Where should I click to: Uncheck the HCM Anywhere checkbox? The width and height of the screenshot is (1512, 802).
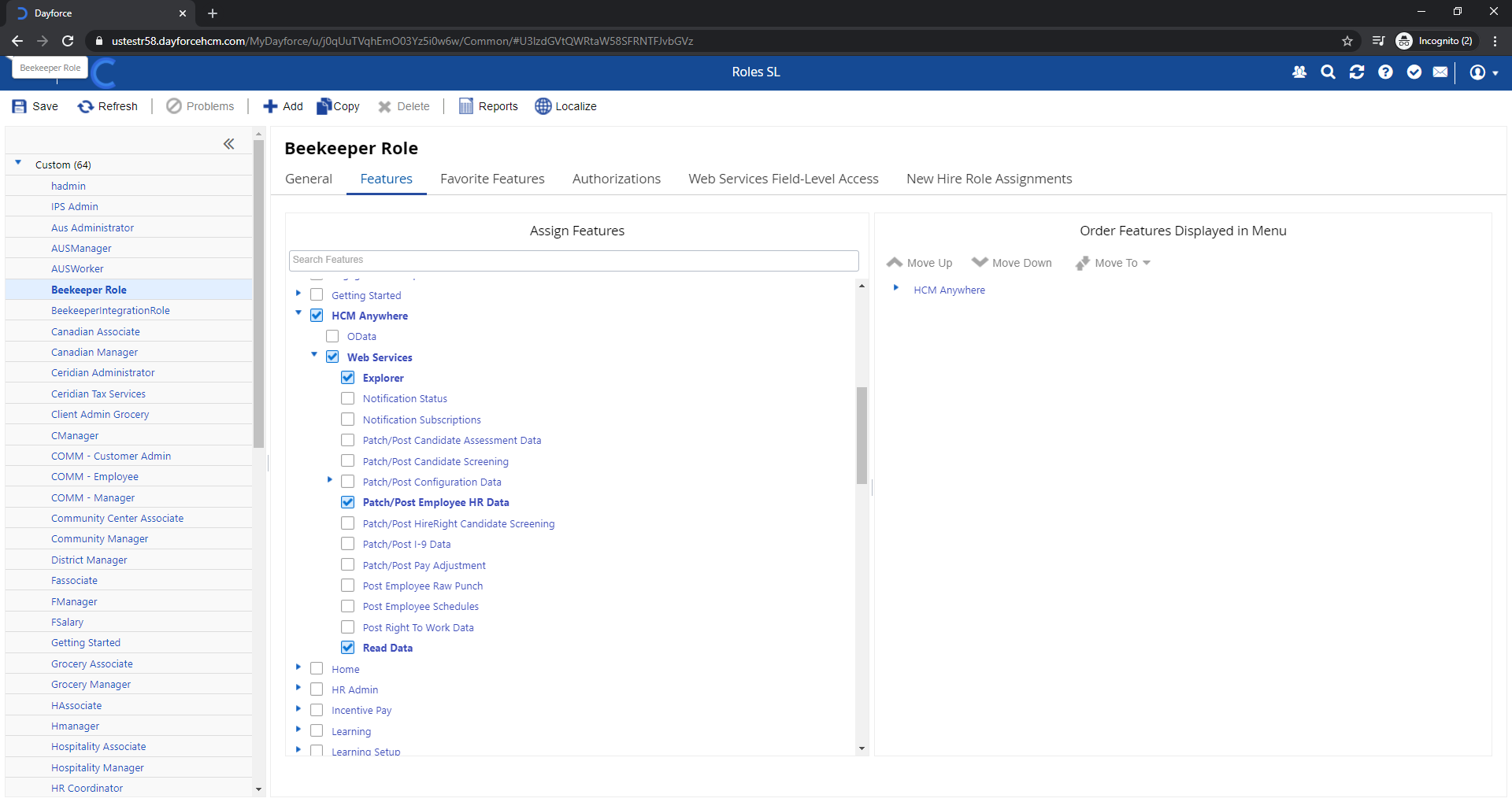click(317, 316)
